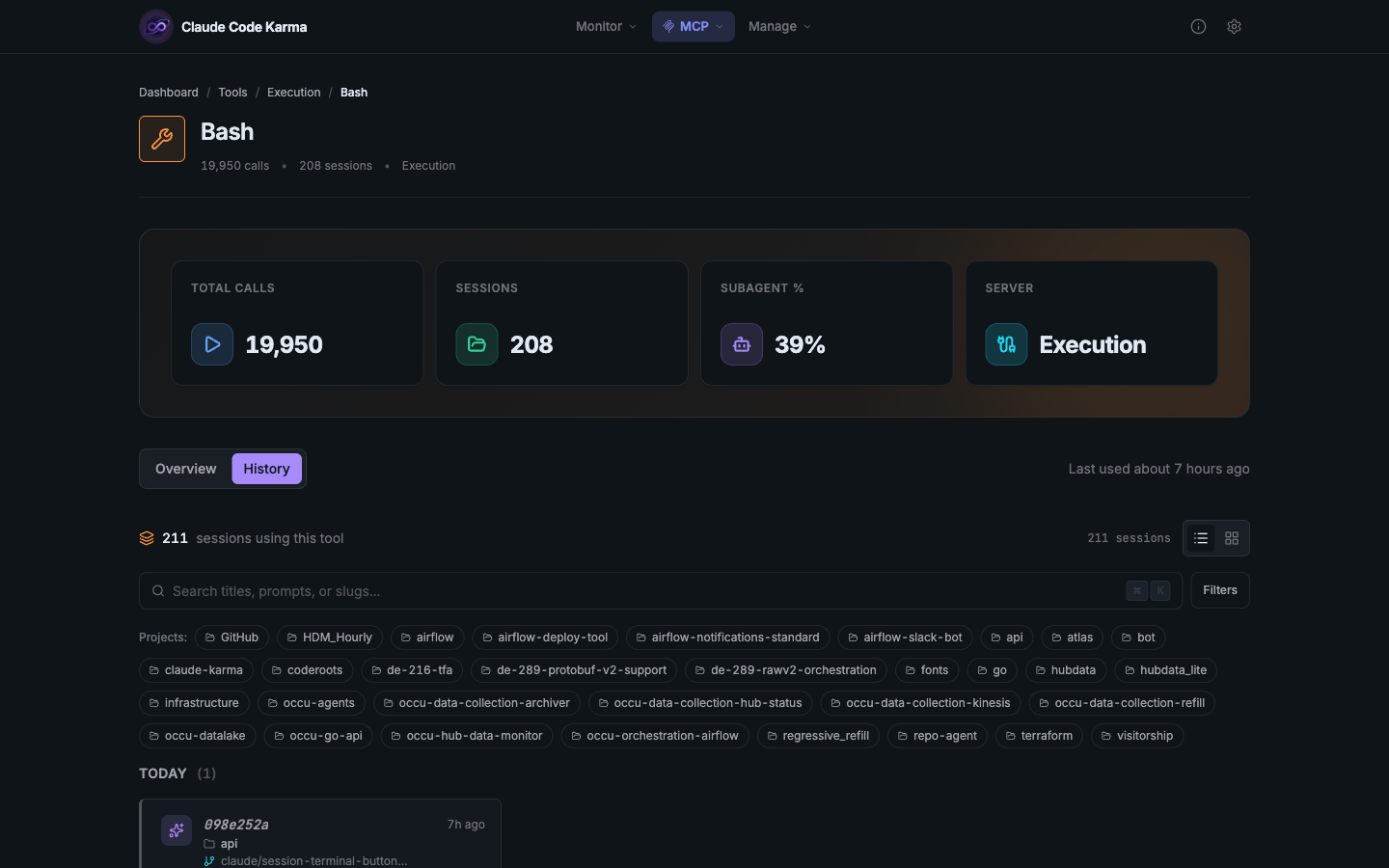The width and height of the screenshot is (1389, 868).
Task: Filter by occu-agents project
Action: coord(312,703)
